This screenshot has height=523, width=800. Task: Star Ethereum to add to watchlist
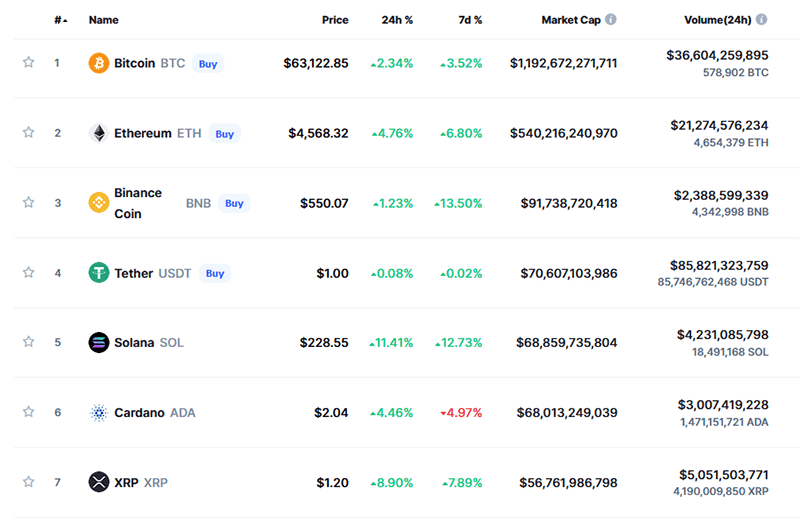coord(29,132)
